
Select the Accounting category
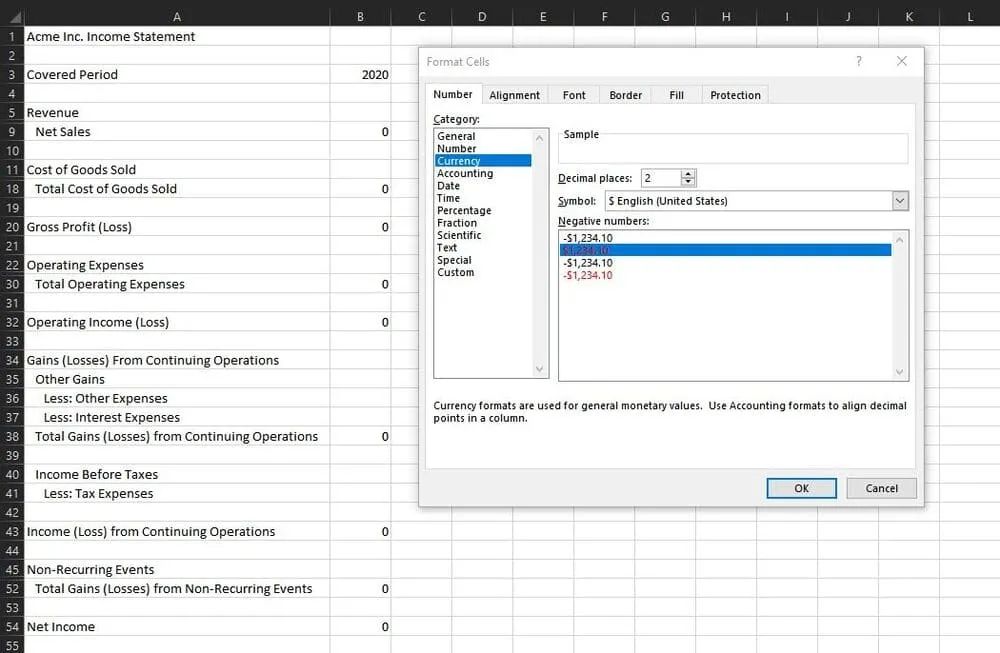tap(464, 173)
